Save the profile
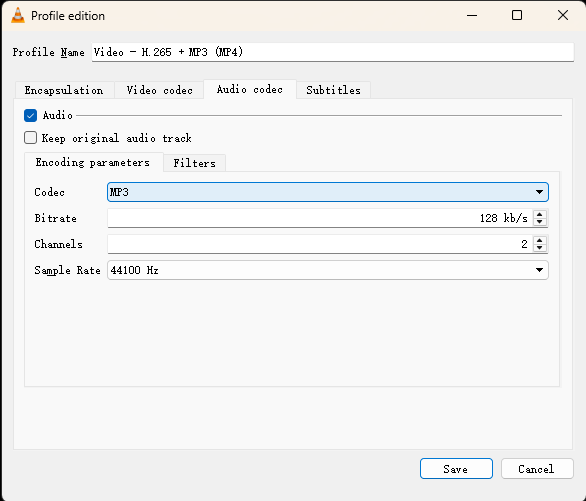 coord(456,468)
